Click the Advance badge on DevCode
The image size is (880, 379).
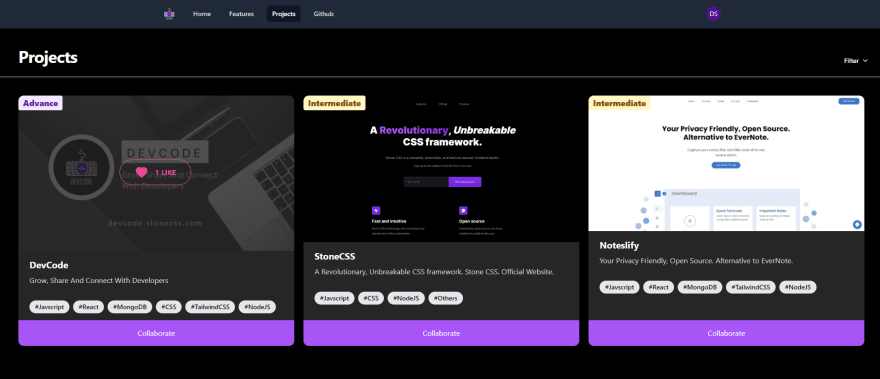click(40, 103)
